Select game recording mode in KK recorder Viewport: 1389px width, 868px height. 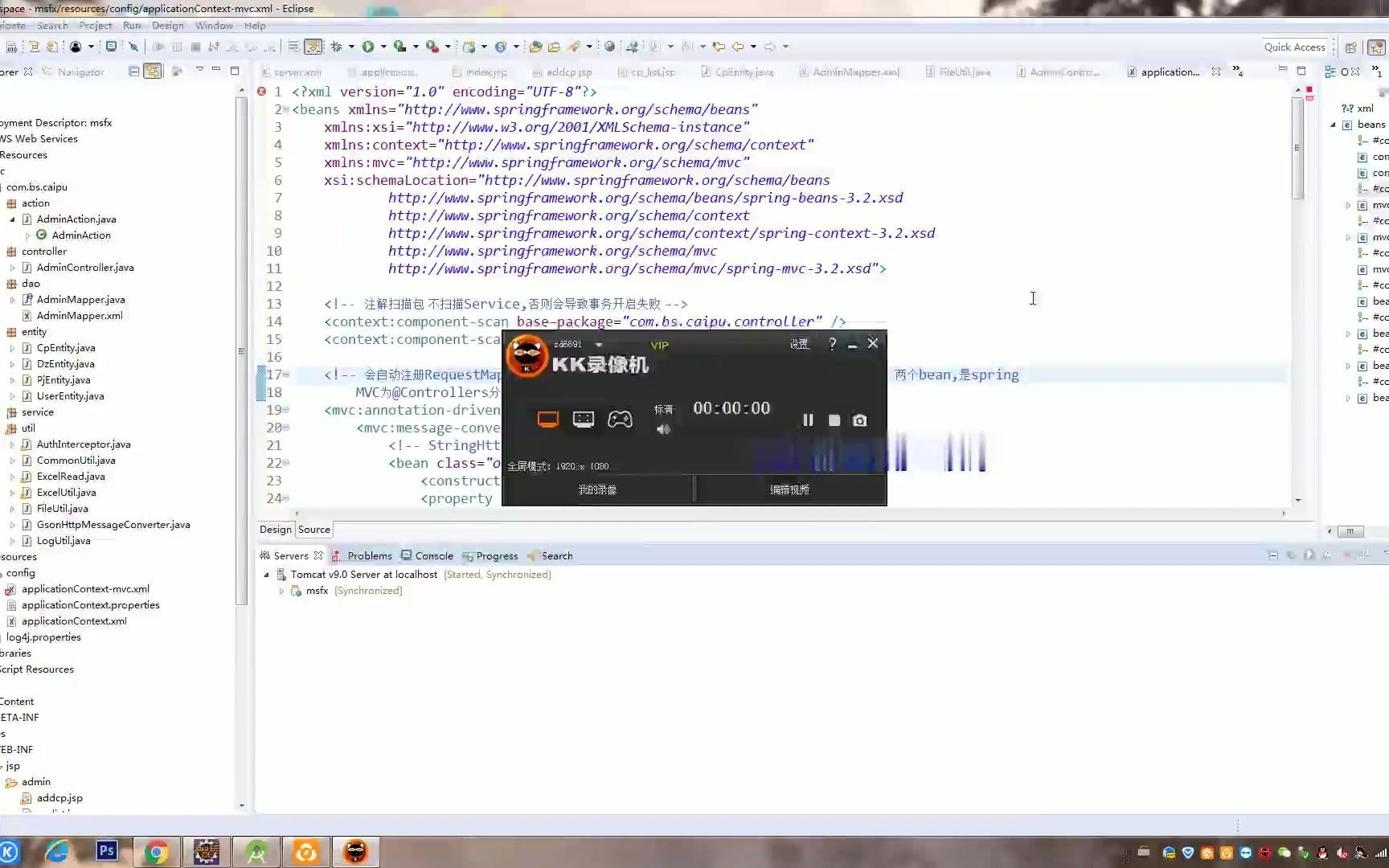click(x=620, y=420)
